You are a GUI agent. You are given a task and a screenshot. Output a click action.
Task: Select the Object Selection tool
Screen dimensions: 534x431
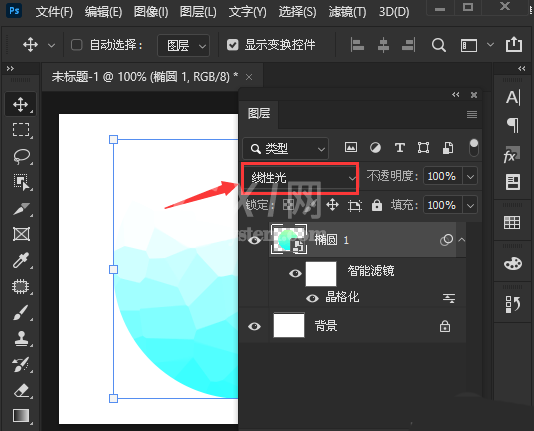[x=21, y=182]
